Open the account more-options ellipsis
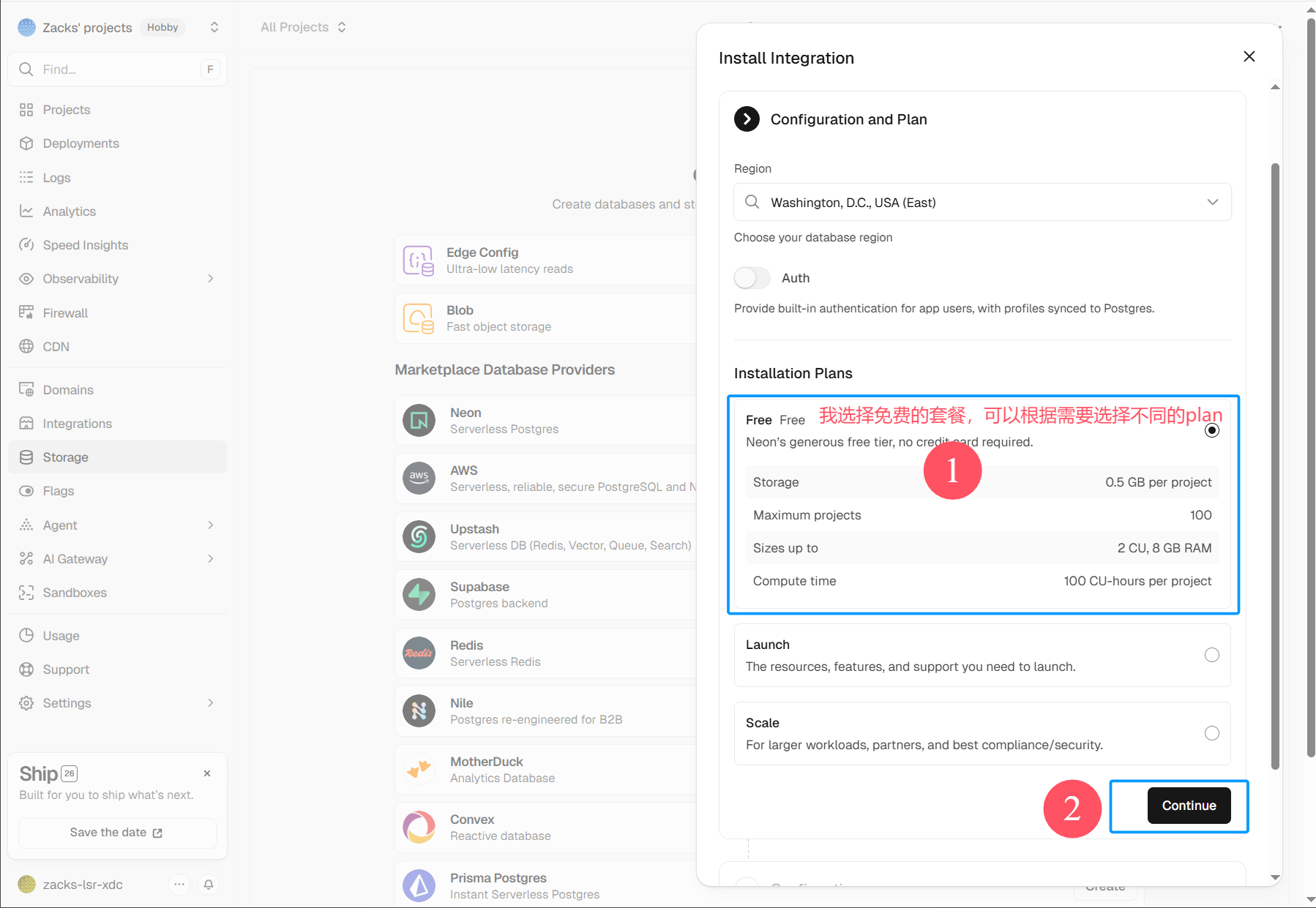Viewport: 1316px width, 908px height. [x=179, y=885]
